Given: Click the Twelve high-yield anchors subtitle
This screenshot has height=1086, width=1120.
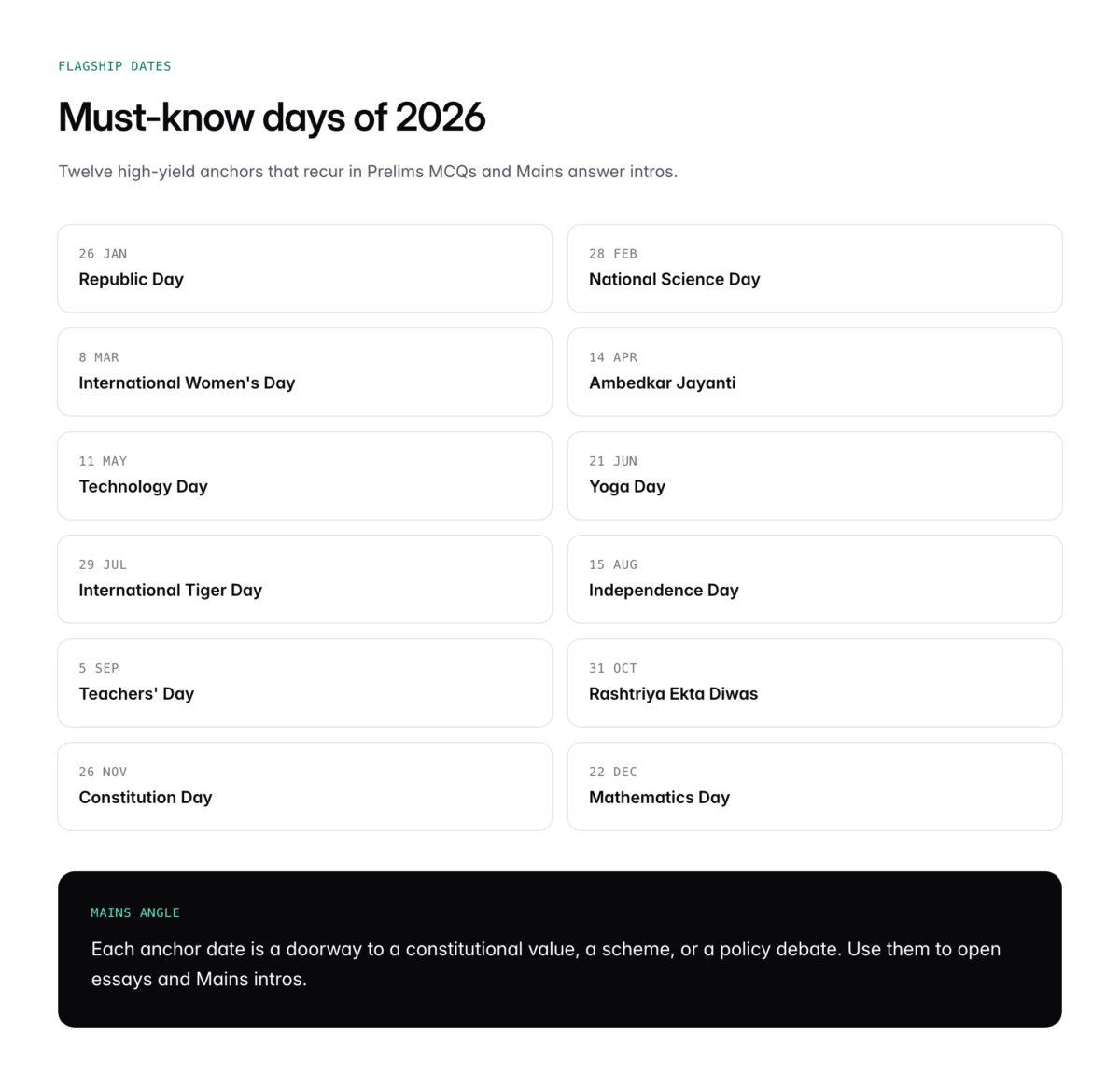Looking at the screenshot, I should (x=368, y=172).
